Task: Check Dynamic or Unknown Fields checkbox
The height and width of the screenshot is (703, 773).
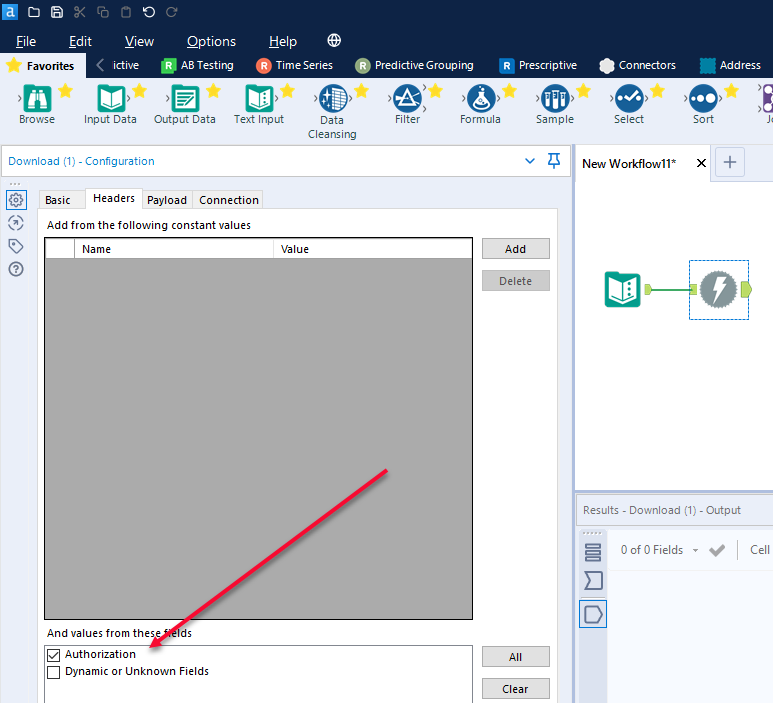Action: tap(54, 672)
